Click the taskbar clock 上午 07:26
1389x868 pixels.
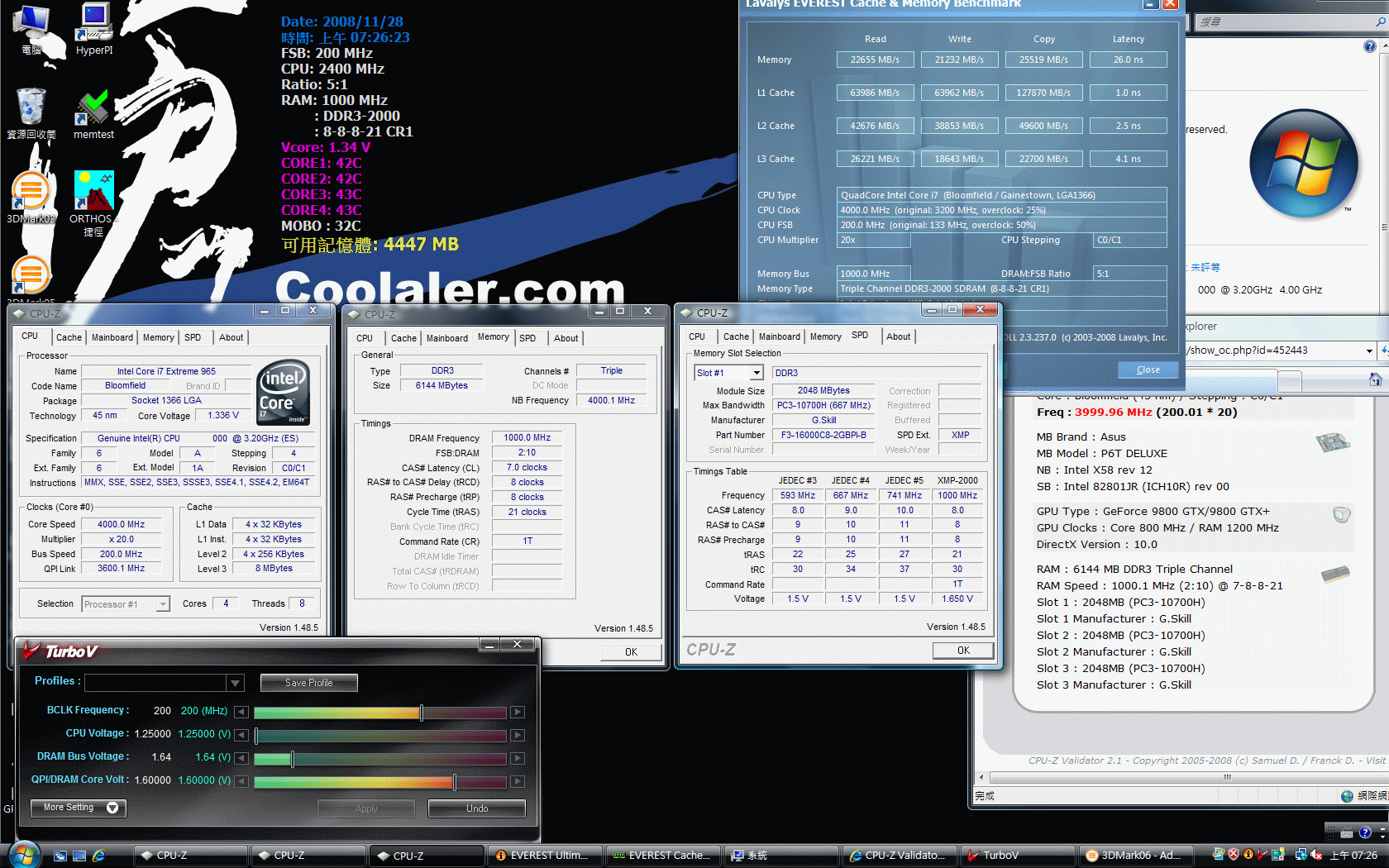1353,856
